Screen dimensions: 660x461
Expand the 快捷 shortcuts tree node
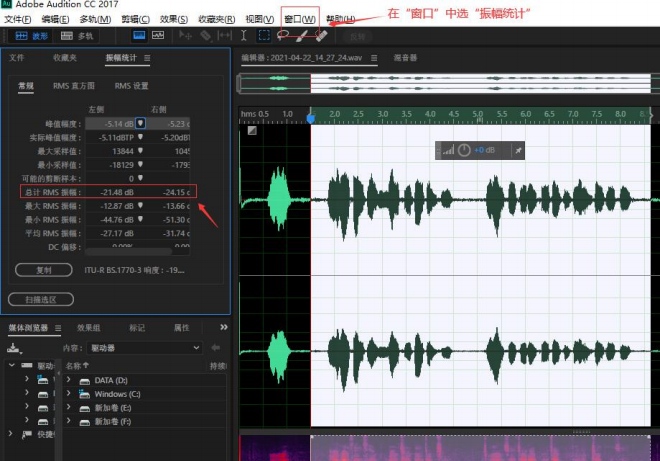[x=11, y=434]
